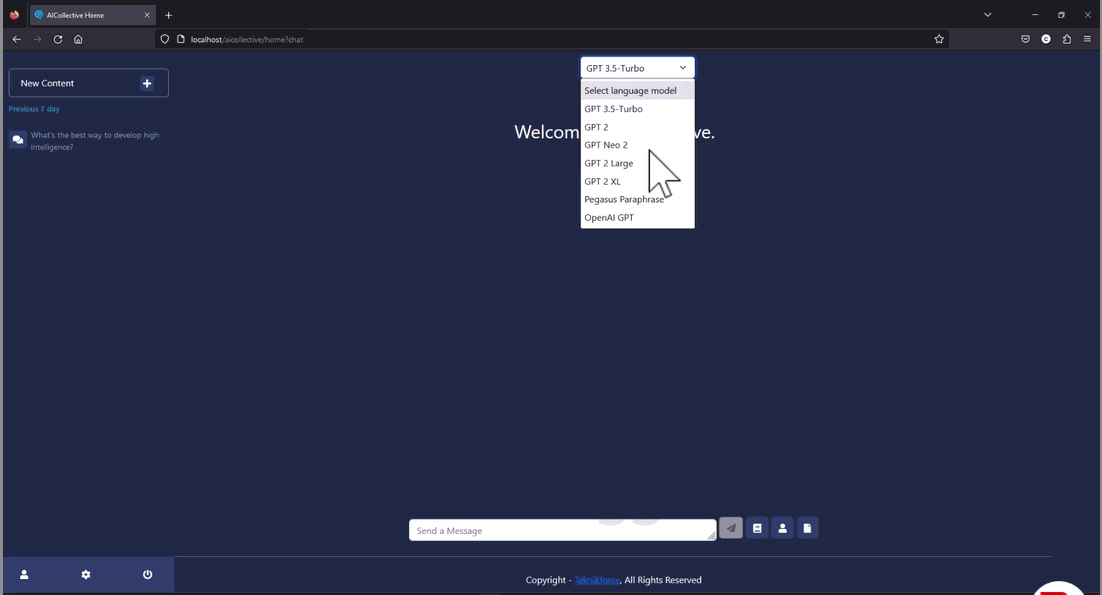Viewport: 1102px width, 595px height.
Task: Bookmark the page using the star icon
Action: (x=938, y=39)
